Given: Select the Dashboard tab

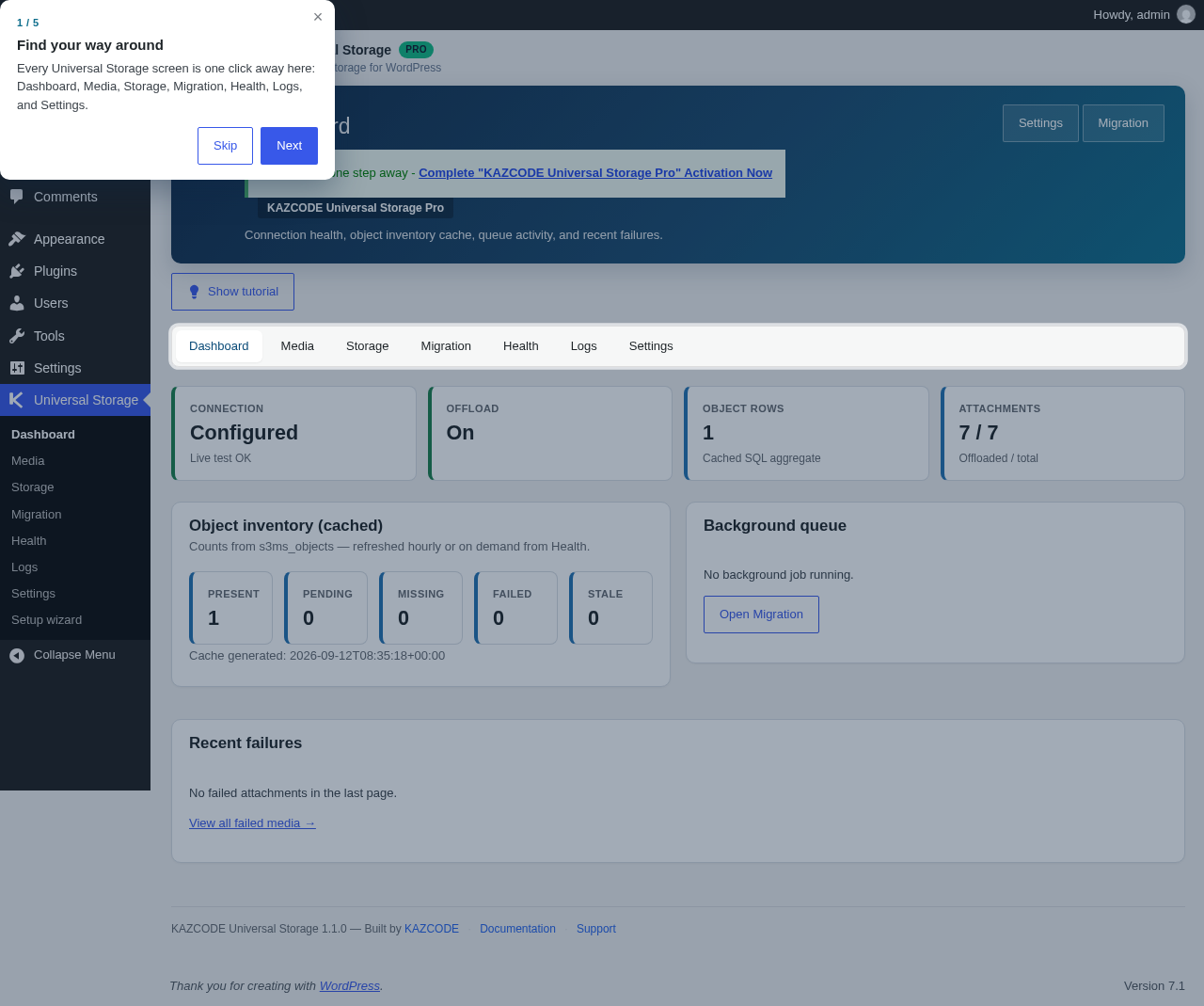Looking at the screenshot, I should tap(218, 346).
